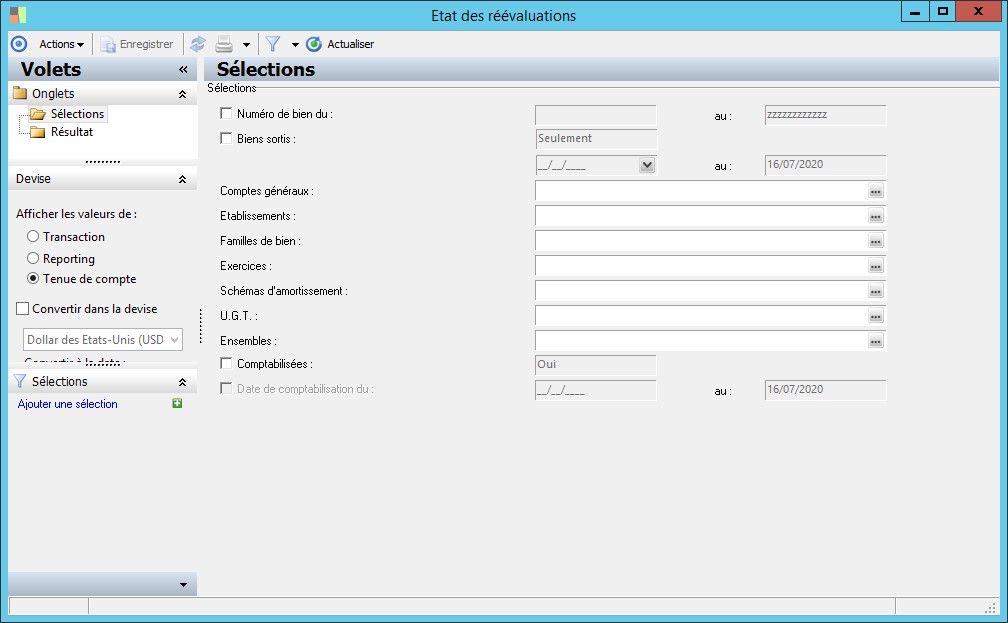Click the Enregistrer toolbar button
Screen dimensions: 1008x623
(137, 44)
